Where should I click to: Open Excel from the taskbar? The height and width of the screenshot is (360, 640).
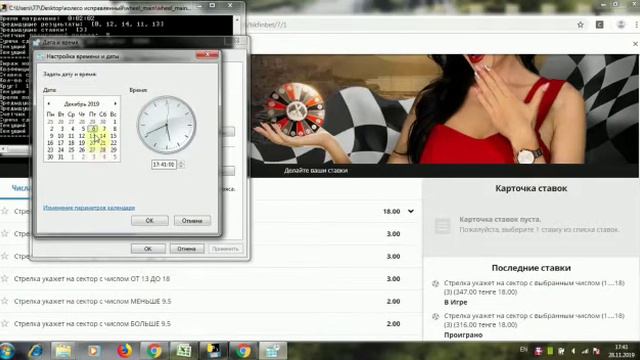point(184,351)
